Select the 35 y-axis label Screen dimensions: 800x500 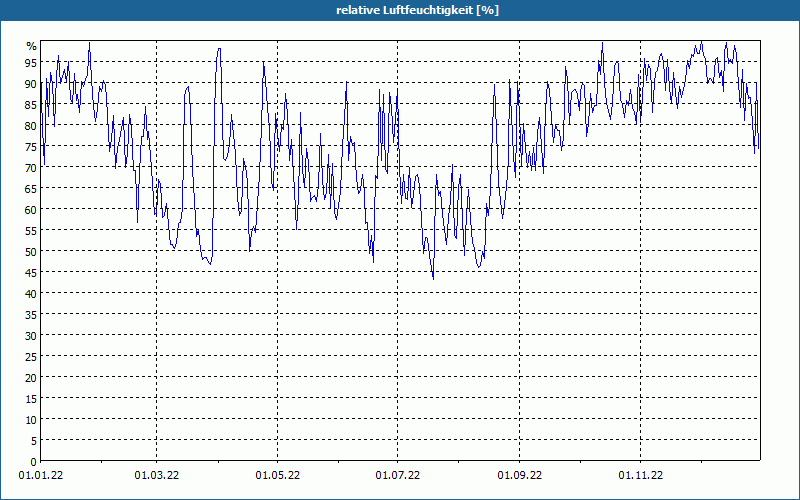pos(31,315)
